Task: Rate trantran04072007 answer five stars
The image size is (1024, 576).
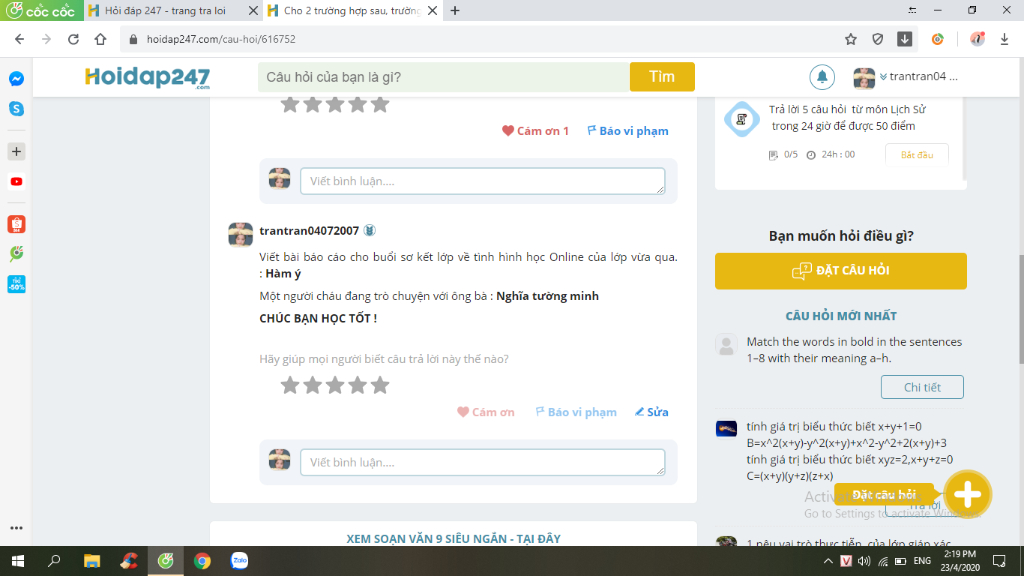Action: [x=380, y=385]
